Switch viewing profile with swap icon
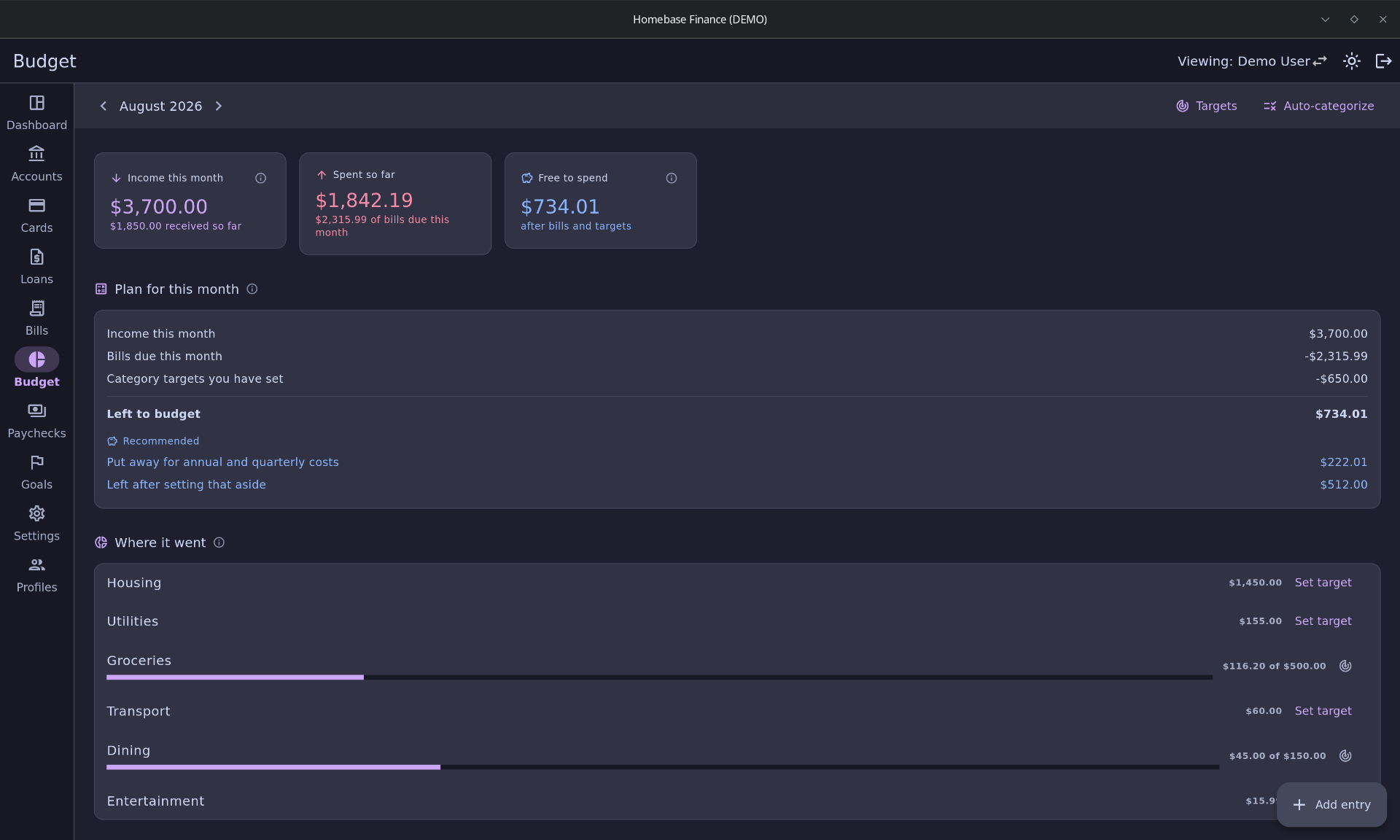Image resolution: width=1400 pixels, height=840 pixels. pyautogui.click(x=1320, y=61)
